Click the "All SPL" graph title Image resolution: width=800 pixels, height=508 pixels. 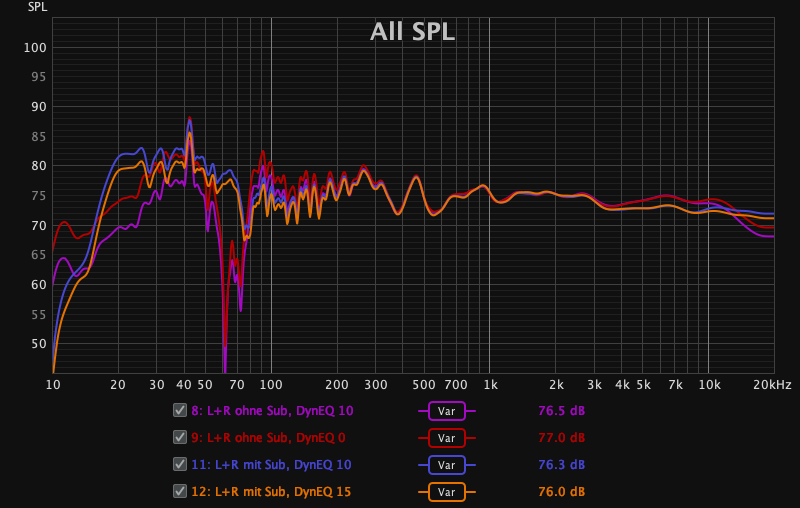click(x=412, y=32)
